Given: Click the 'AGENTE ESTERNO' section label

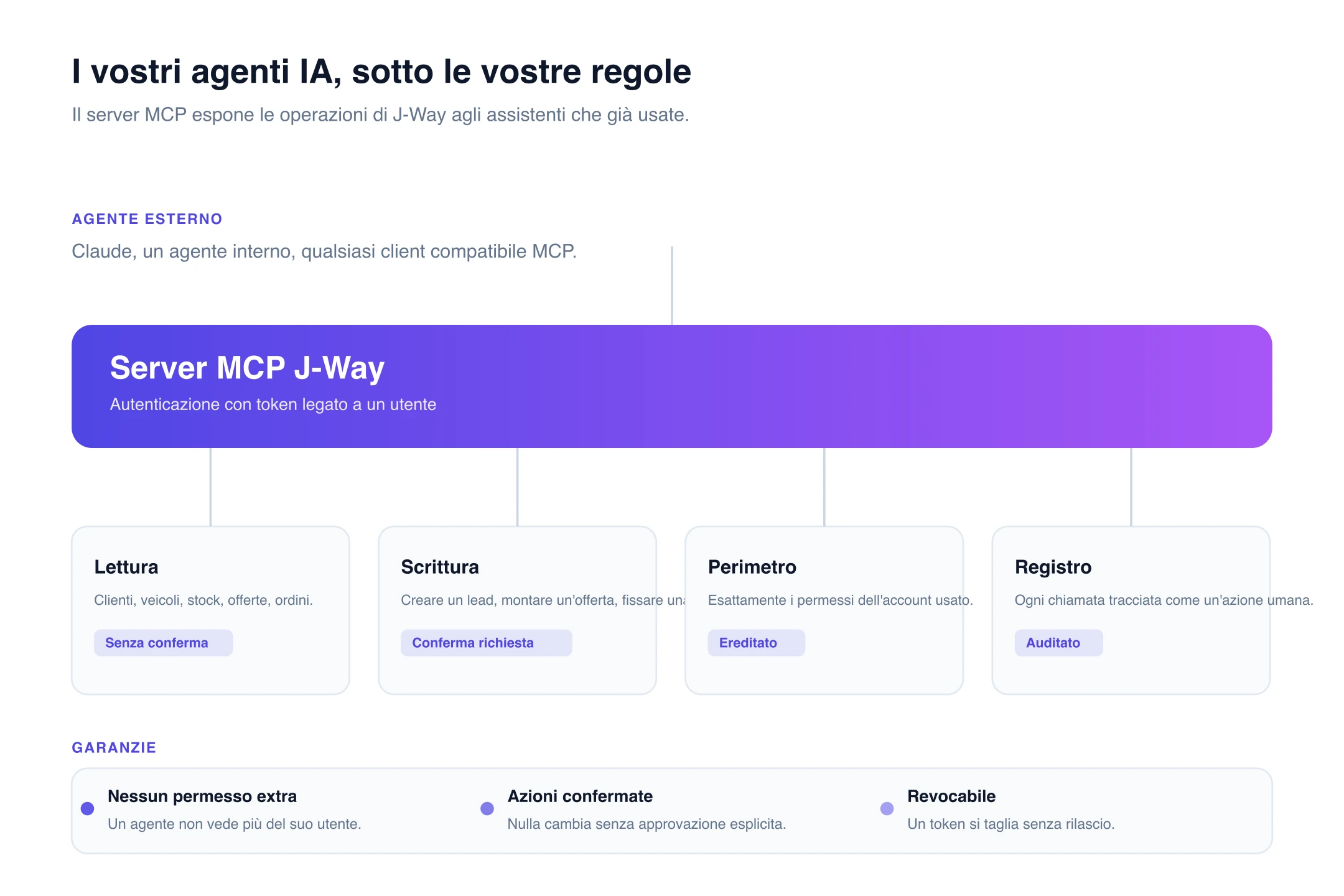Looking at the screenshot, I should point(147,219).
